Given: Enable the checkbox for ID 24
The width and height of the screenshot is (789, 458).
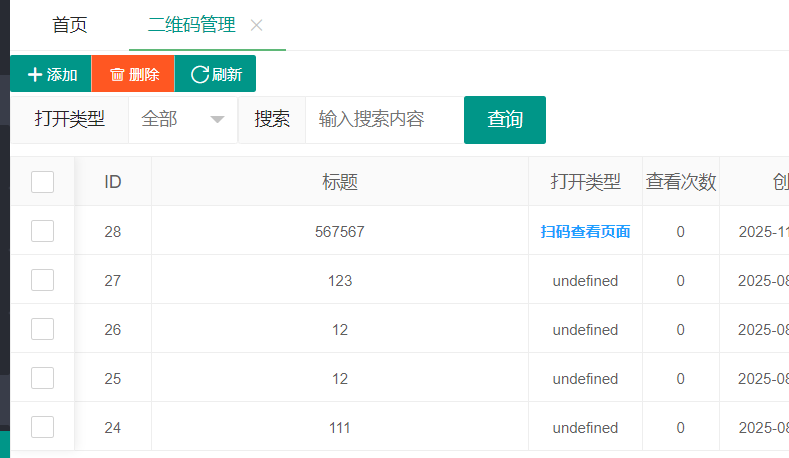Looking at the screenshot, I should click(x=42, y=427).
